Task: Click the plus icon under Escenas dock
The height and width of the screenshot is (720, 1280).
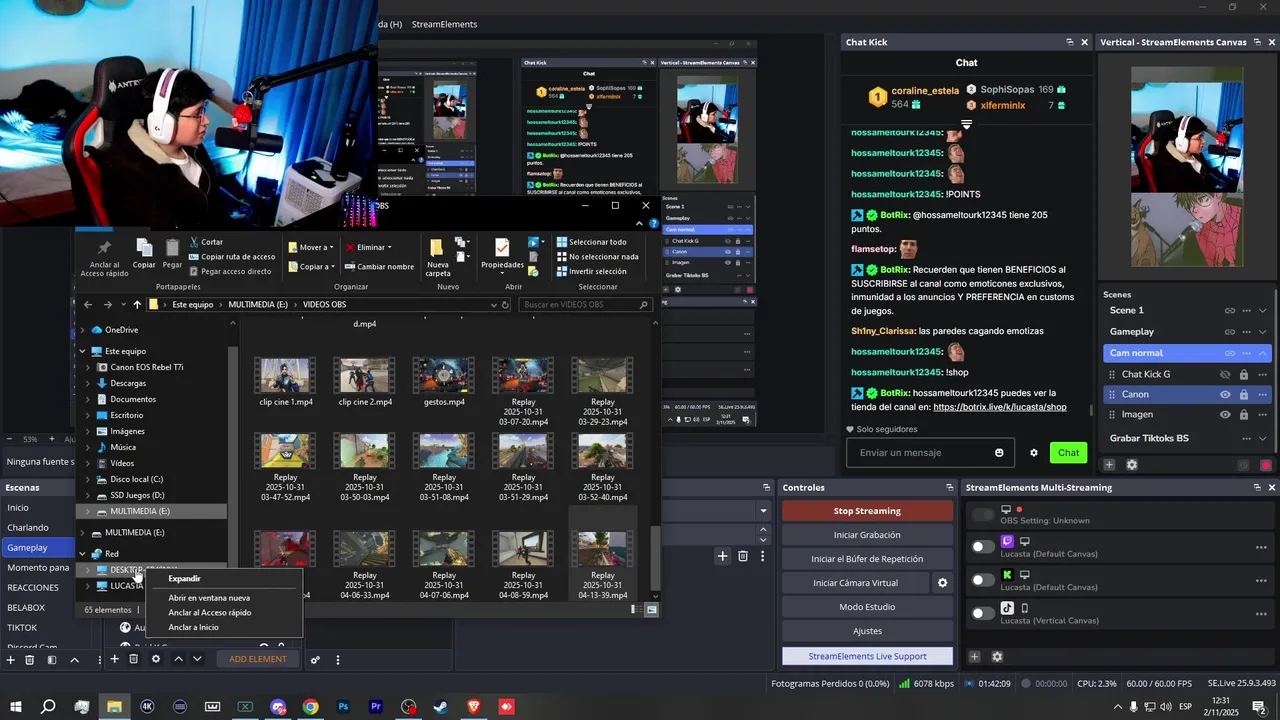Action: (10, 660)
